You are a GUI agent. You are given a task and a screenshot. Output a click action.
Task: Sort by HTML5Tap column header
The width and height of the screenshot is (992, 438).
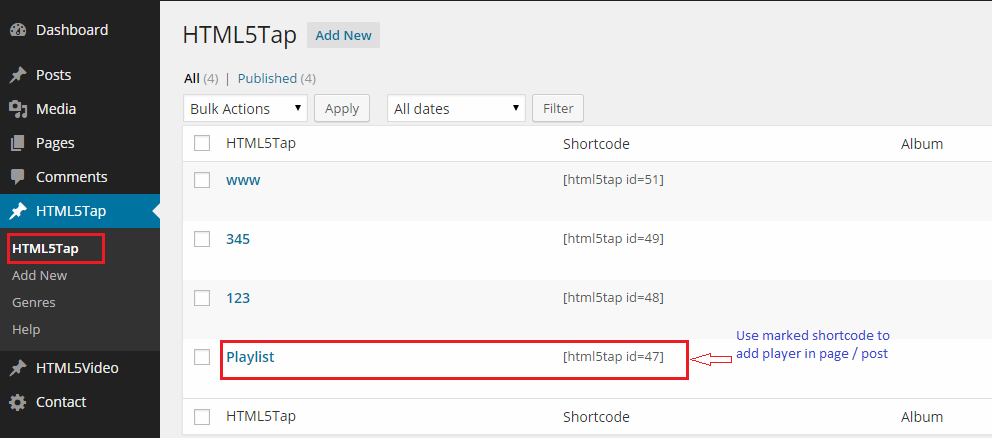261,144
